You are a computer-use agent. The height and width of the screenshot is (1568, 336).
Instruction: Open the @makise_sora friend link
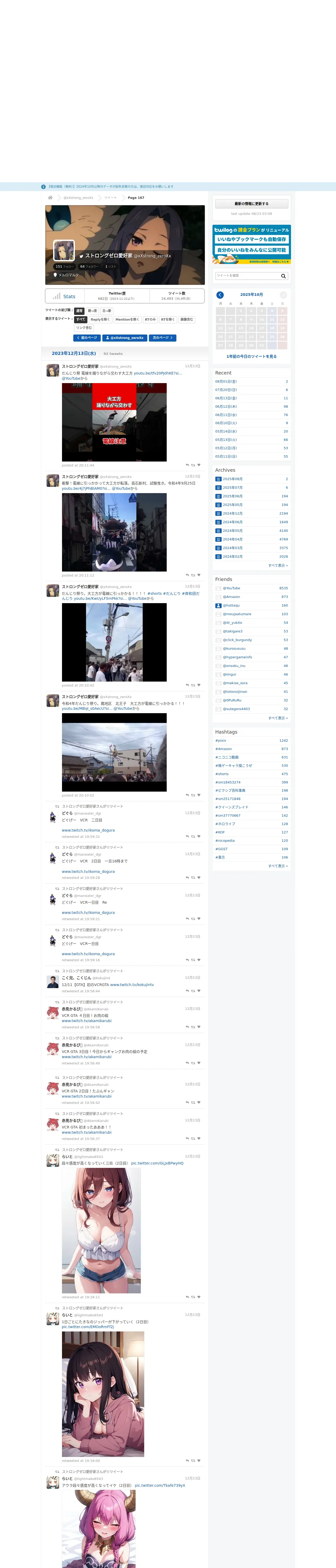pyautogui.click(x=235, y=683)
